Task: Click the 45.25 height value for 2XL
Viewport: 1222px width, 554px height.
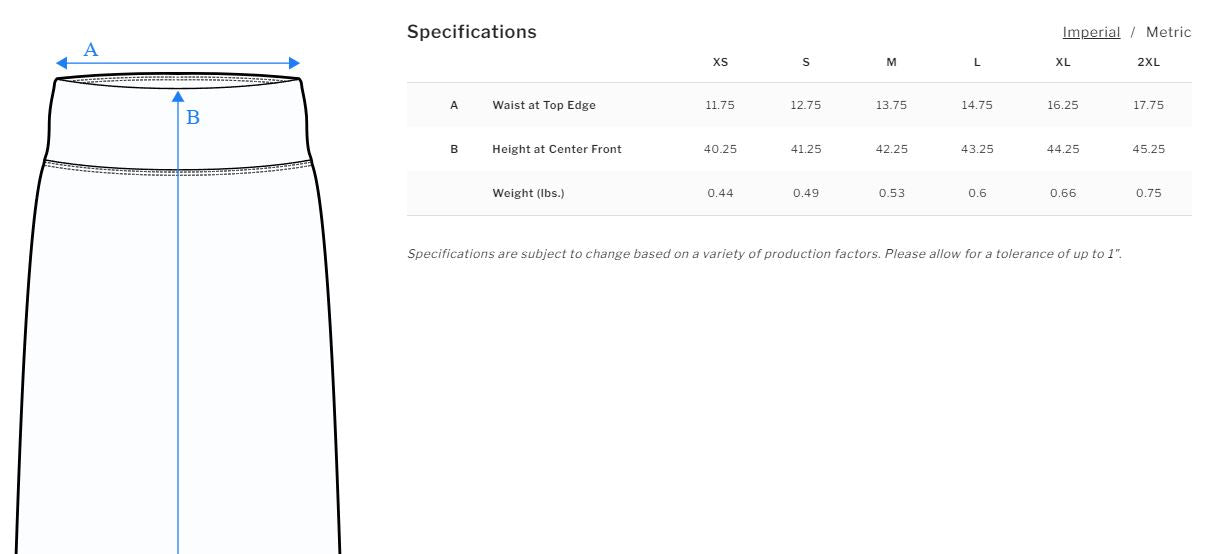Action: tap(1149, 149)
